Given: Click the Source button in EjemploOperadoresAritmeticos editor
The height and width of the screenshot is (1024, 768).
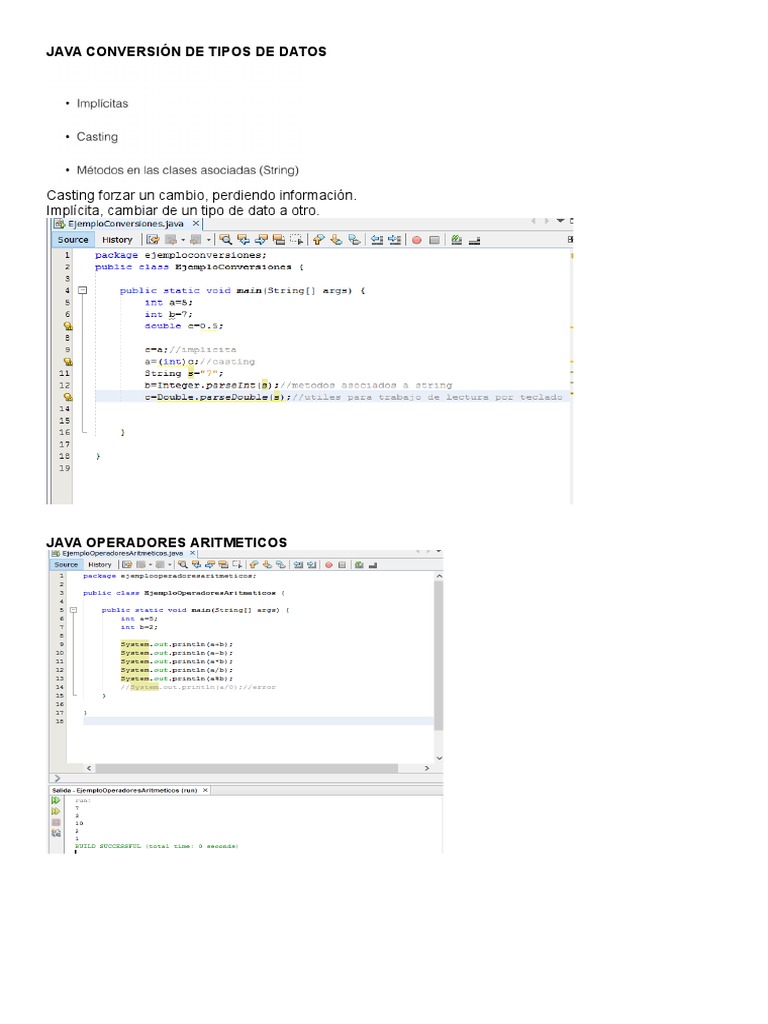Looking at the screenshot, I should (x=66, y=564).
